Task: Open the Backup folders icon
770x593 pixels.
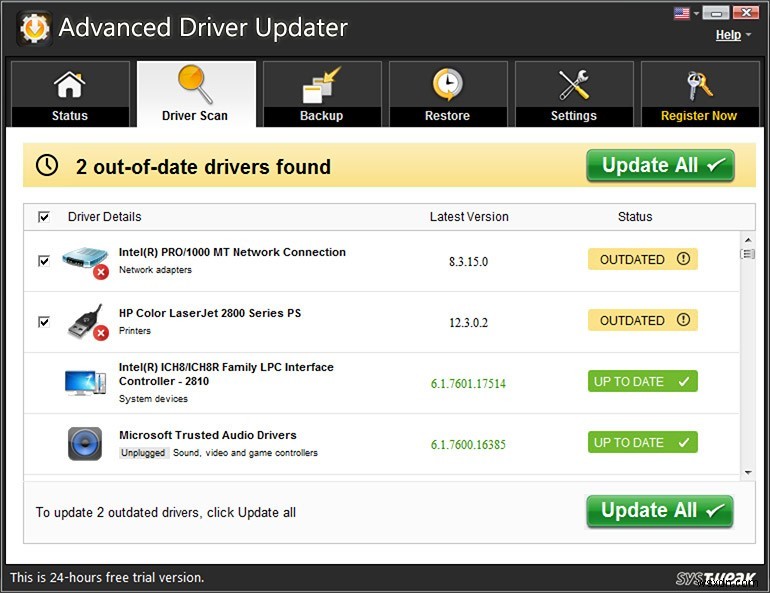Action: pos(322,85)
